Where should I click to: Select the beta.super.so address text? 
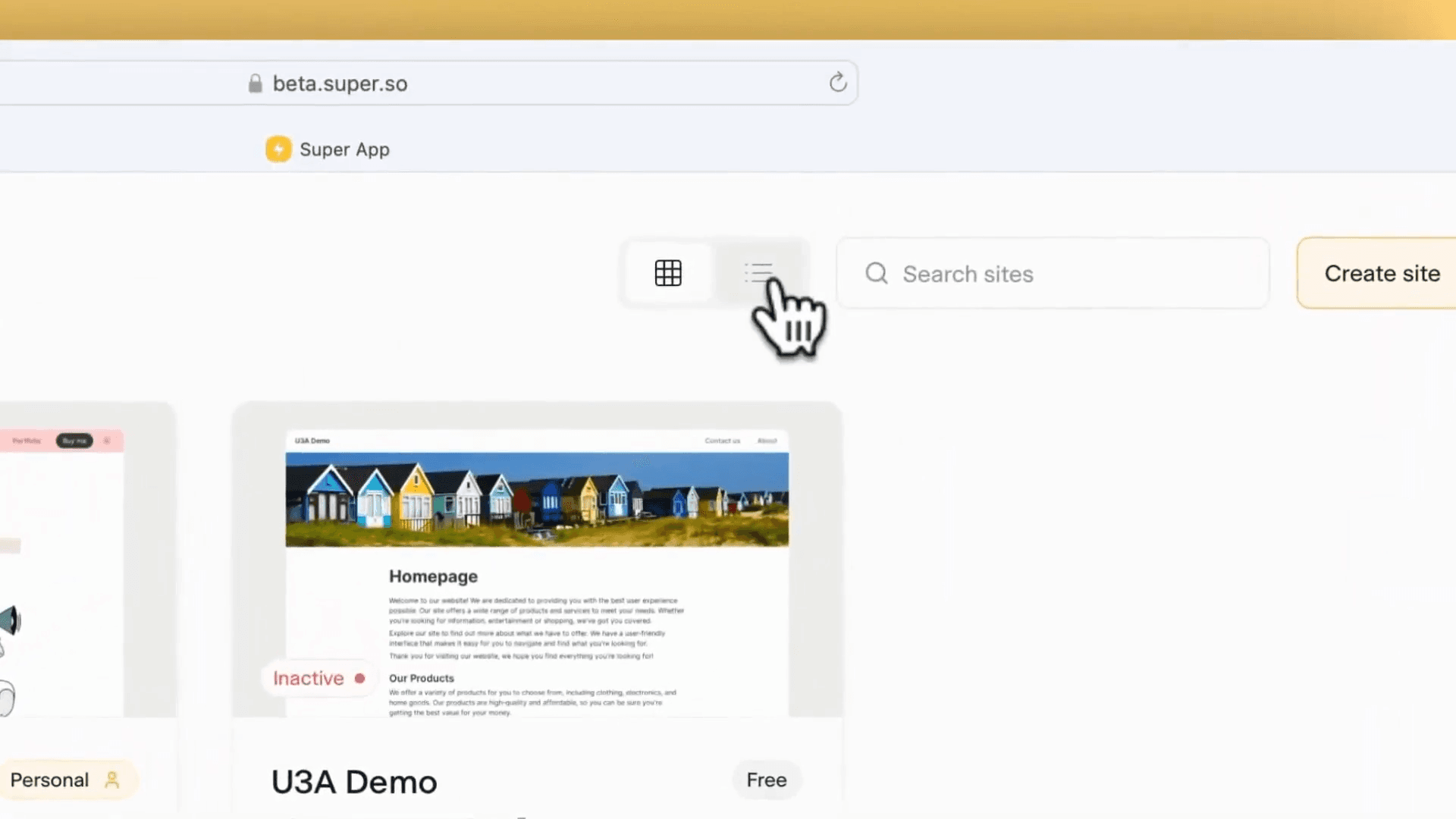tap(340, 83)
